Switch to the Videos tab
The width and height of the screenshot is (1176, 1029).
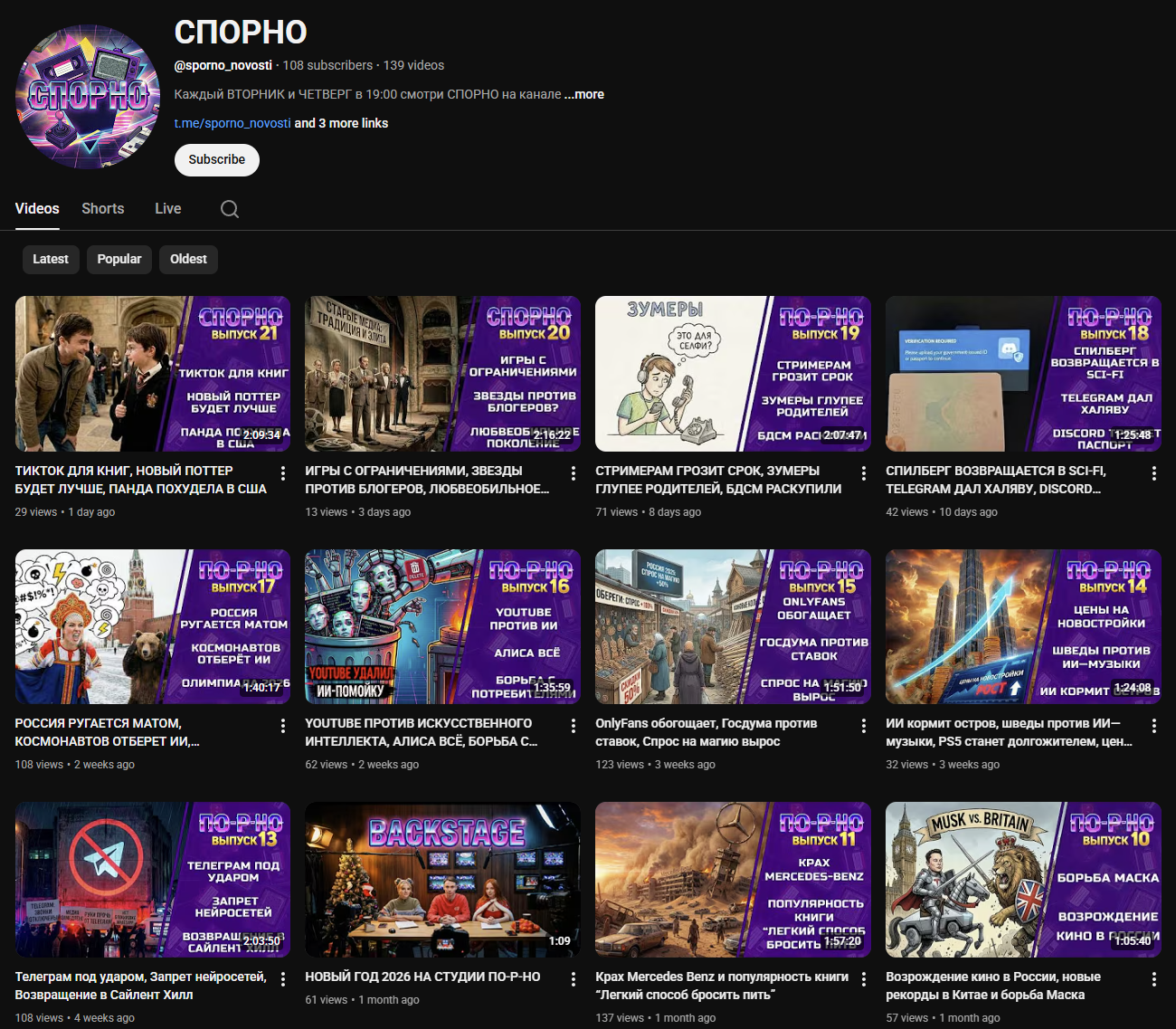(37, 208)
